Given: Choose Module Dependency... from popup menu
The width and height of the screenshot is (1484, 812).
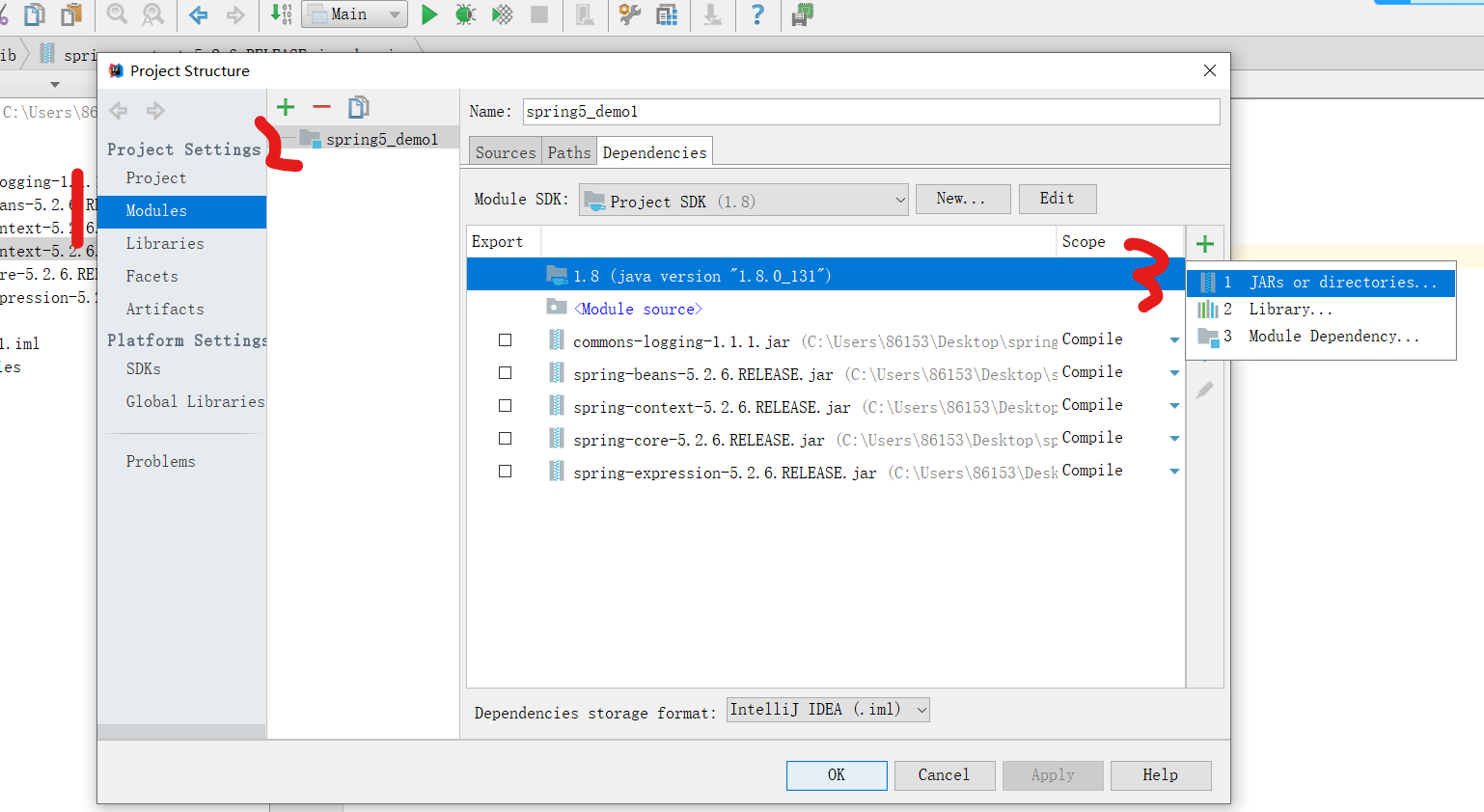Looking at the screenshot, I should [1321, 337].
